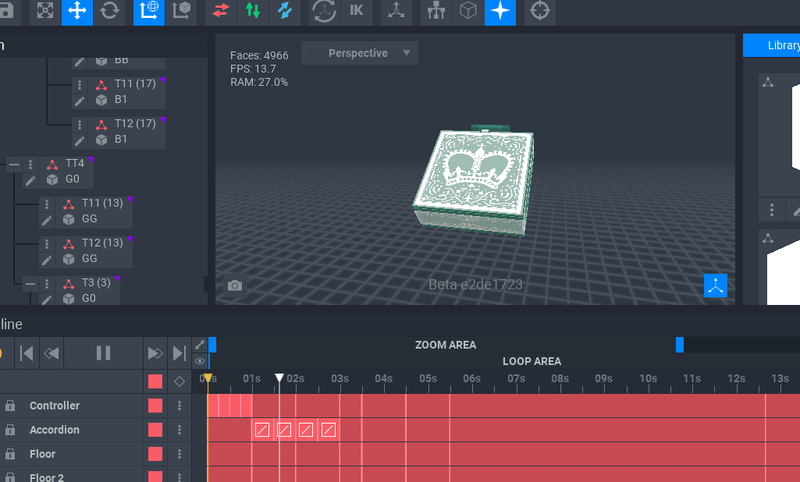Toggle lock on Accordion track

click(10, 429)
